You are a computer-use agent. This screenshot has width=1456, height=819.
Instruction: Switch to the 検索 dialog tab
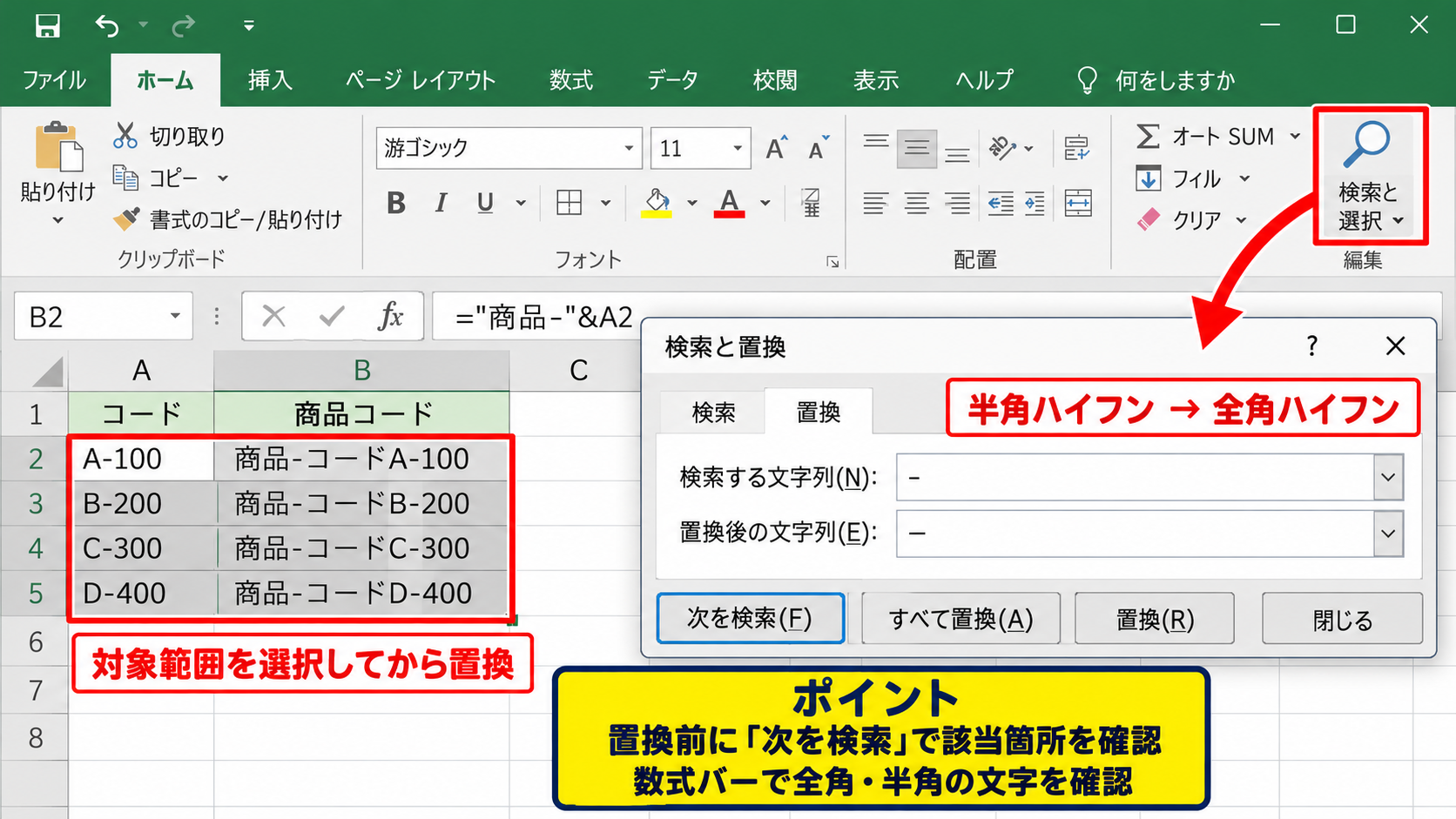click(x=713, y=412)
